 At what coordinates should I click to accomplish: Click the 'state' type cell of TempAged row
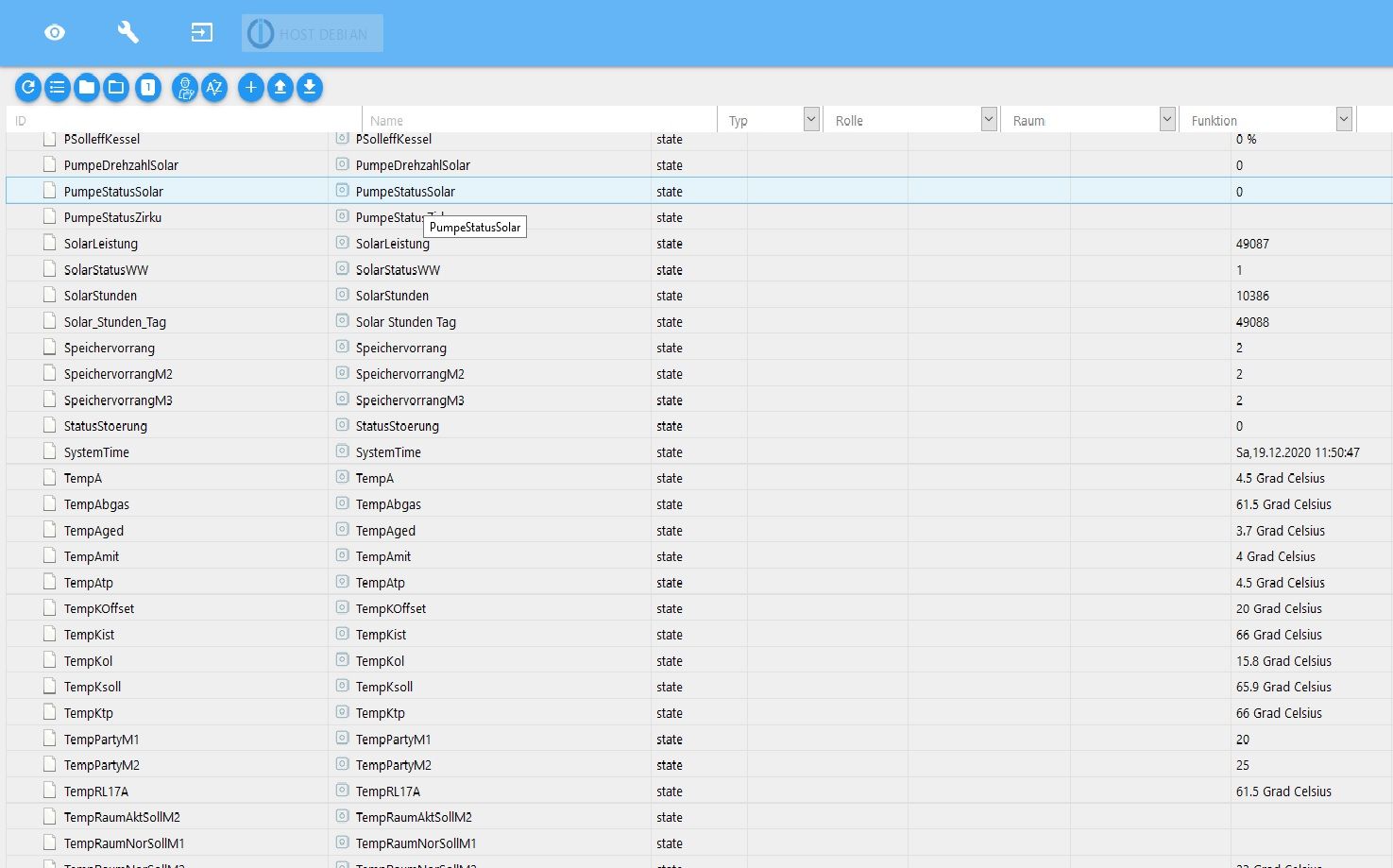click(x=670, y=531)
